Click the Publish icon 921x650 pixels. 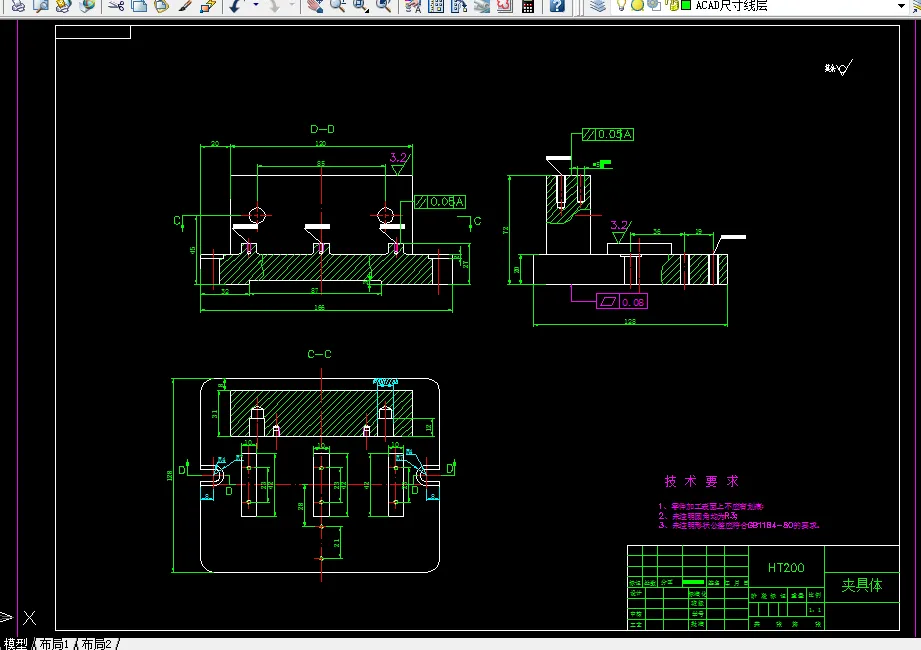click(63, 6)
